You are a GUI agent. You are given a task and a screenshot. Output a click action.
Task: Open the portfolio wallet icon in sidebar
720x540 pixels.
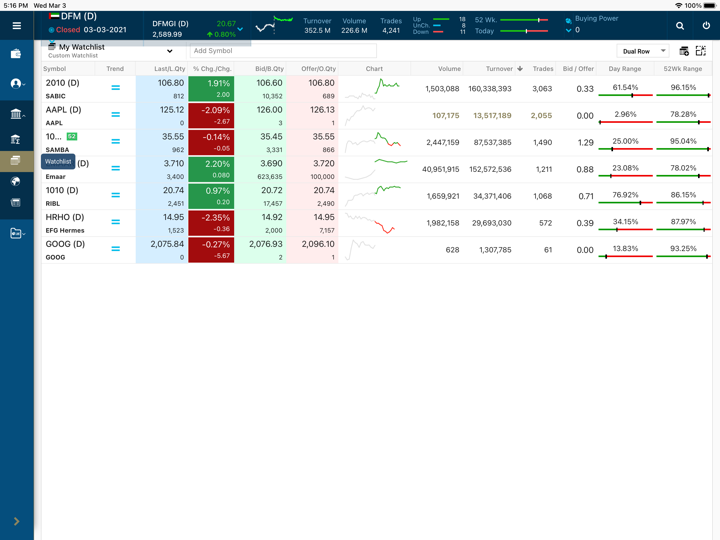click(x=16, y=54)
